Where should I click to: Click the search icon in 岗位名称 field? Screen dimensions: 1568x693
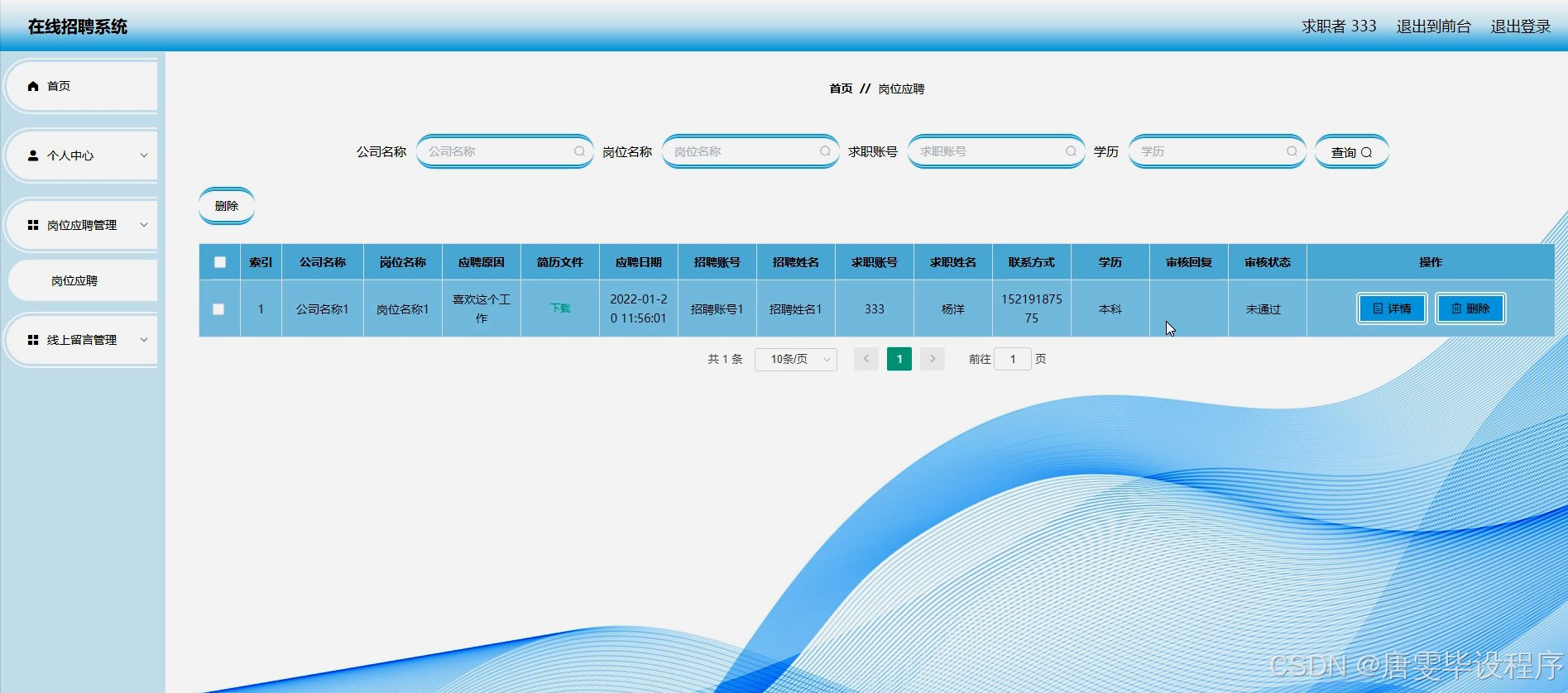(825, 151)
